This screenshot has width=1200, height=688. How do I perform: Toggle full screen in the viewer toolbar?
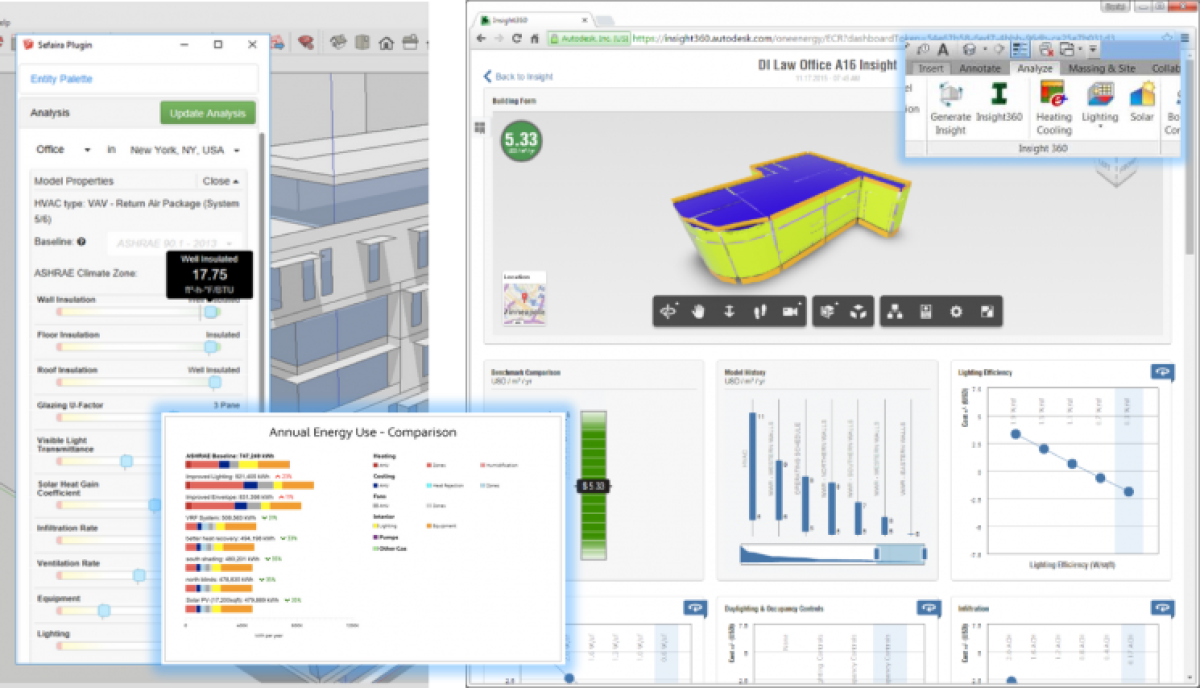coord(986,311)
